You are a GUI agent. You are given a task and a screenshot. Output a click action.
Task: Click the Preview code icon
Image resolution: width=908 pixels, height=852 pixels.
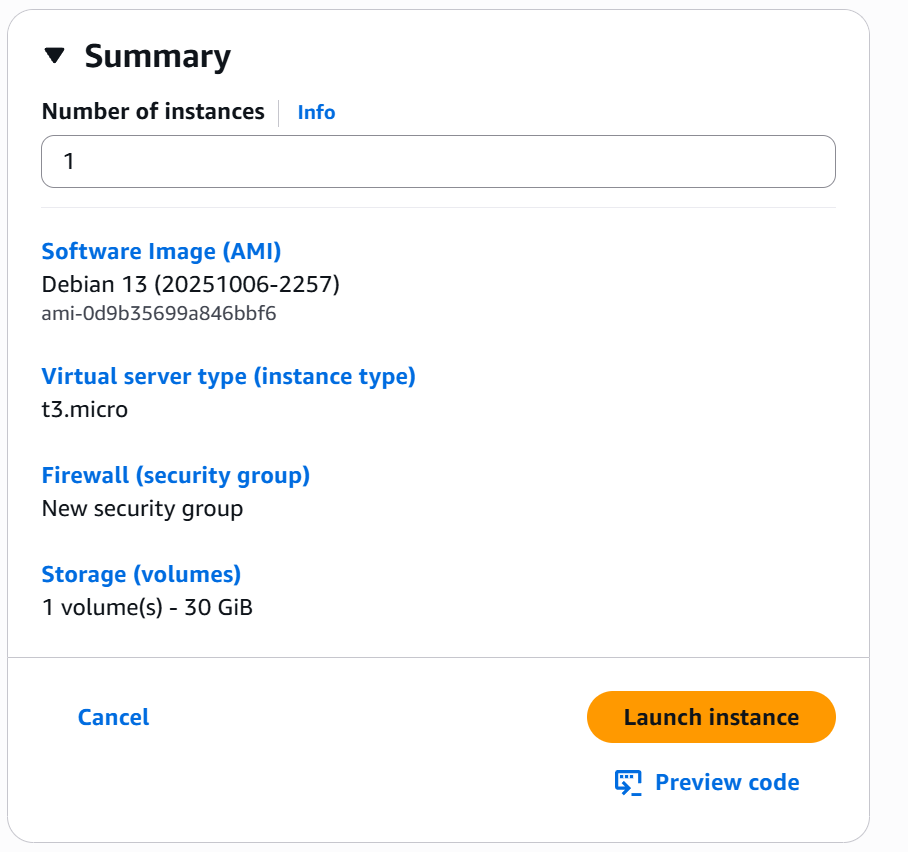point(628,781)
